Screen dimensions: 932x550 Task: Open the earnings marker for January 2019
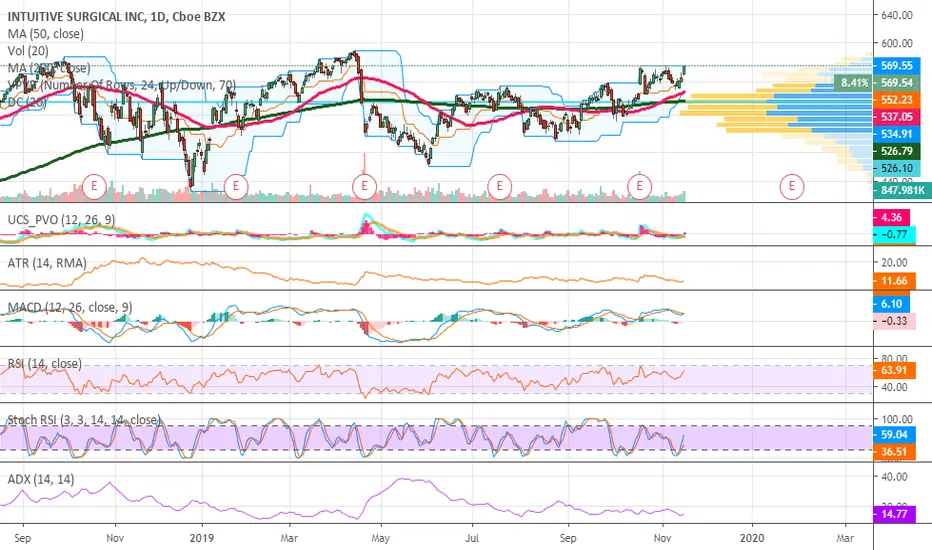coord(236,186)
